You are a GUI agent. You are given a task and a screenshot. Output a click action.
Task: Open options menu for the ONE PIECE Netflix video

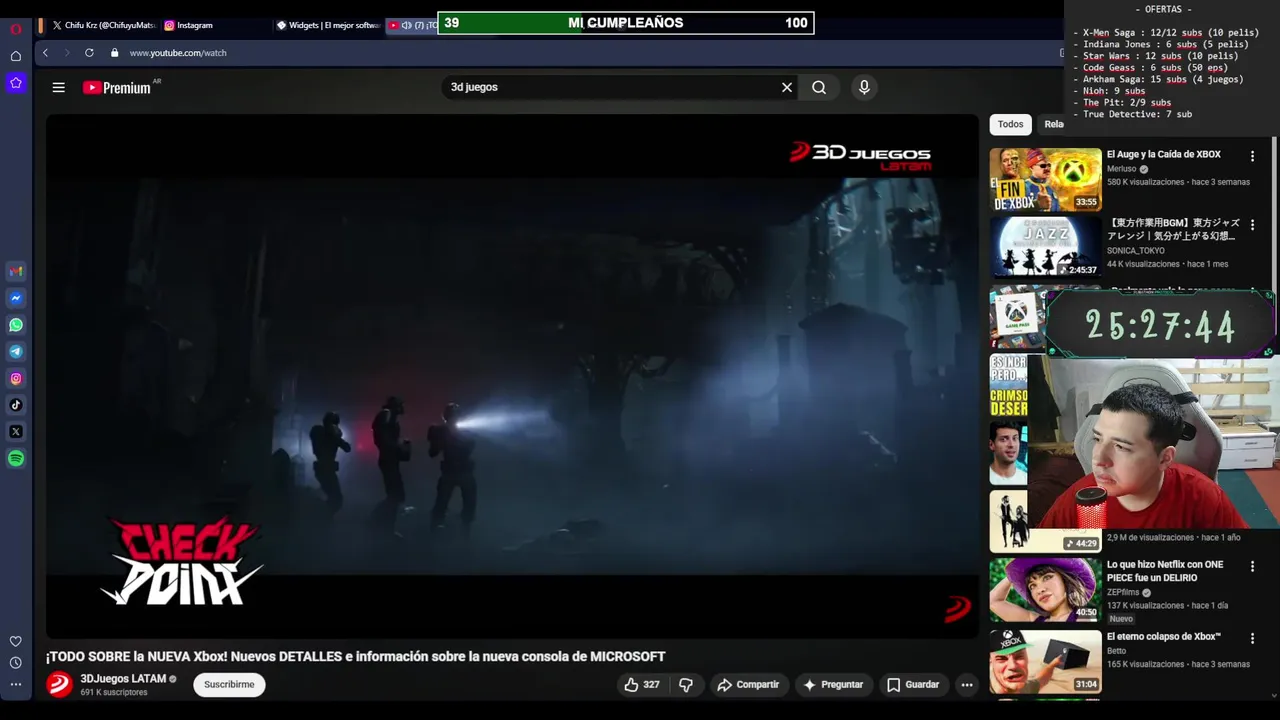point(1252,567)
